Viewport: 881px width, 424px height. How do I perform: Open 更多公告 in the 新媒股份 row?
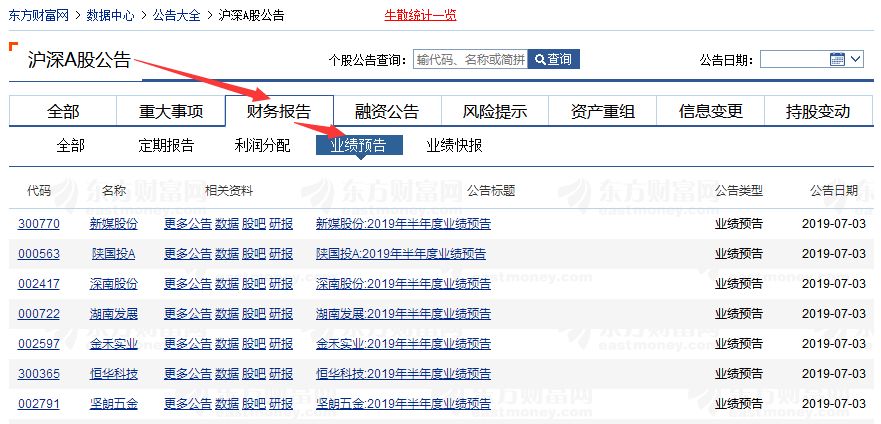[x=188, y=224]
